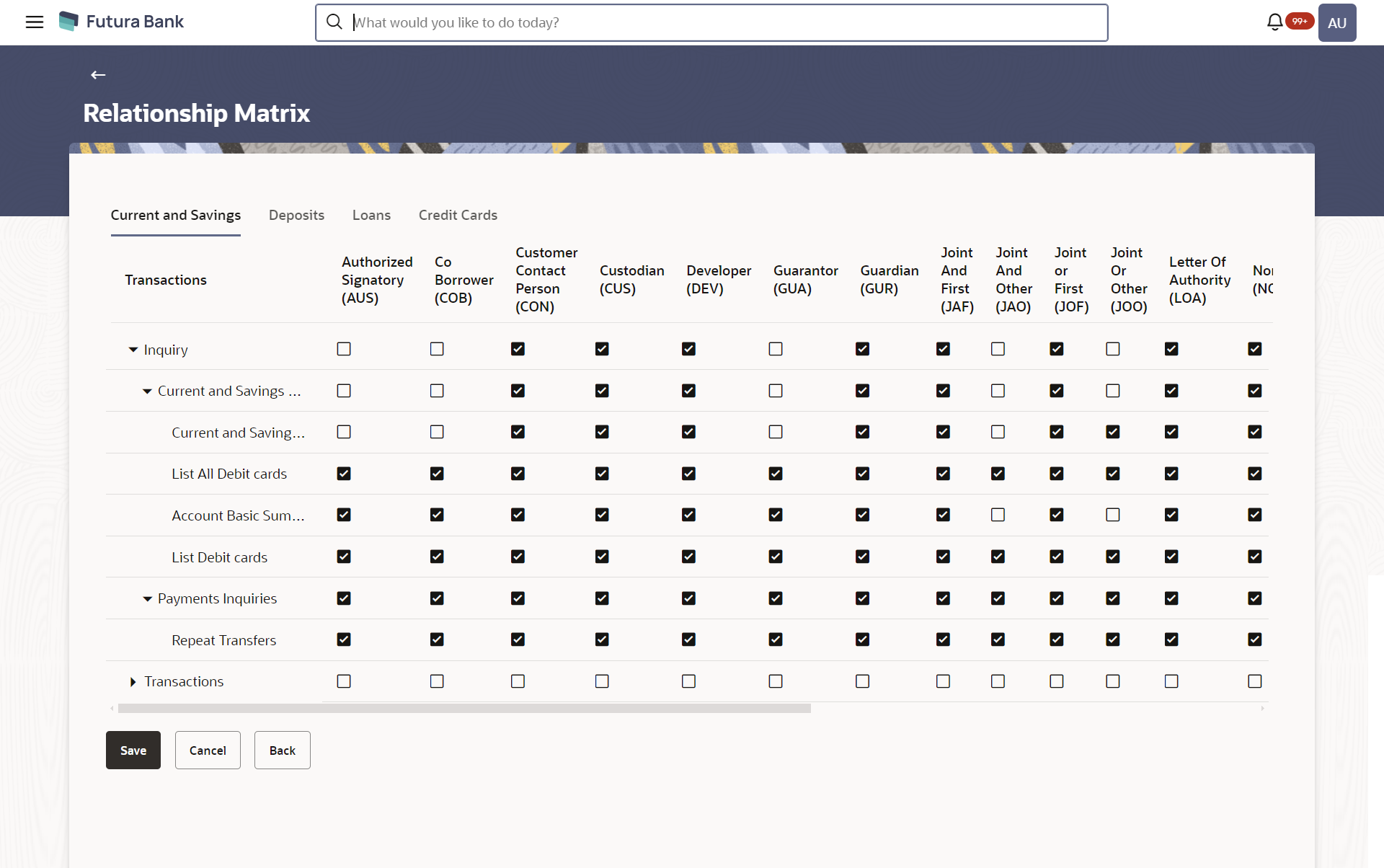Click the search magnifier icon
This screenshot has width=1384, height=868.
click(334, 22)
